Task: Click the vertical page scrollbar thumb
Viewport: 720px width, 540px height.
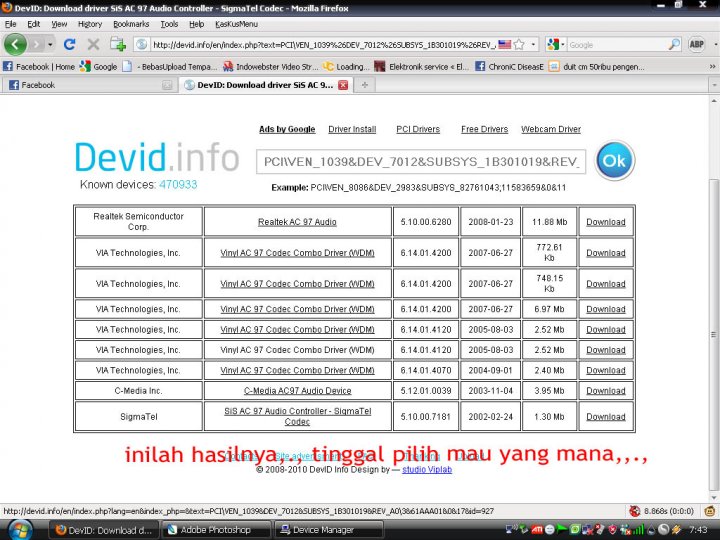Action: [714, 335]
